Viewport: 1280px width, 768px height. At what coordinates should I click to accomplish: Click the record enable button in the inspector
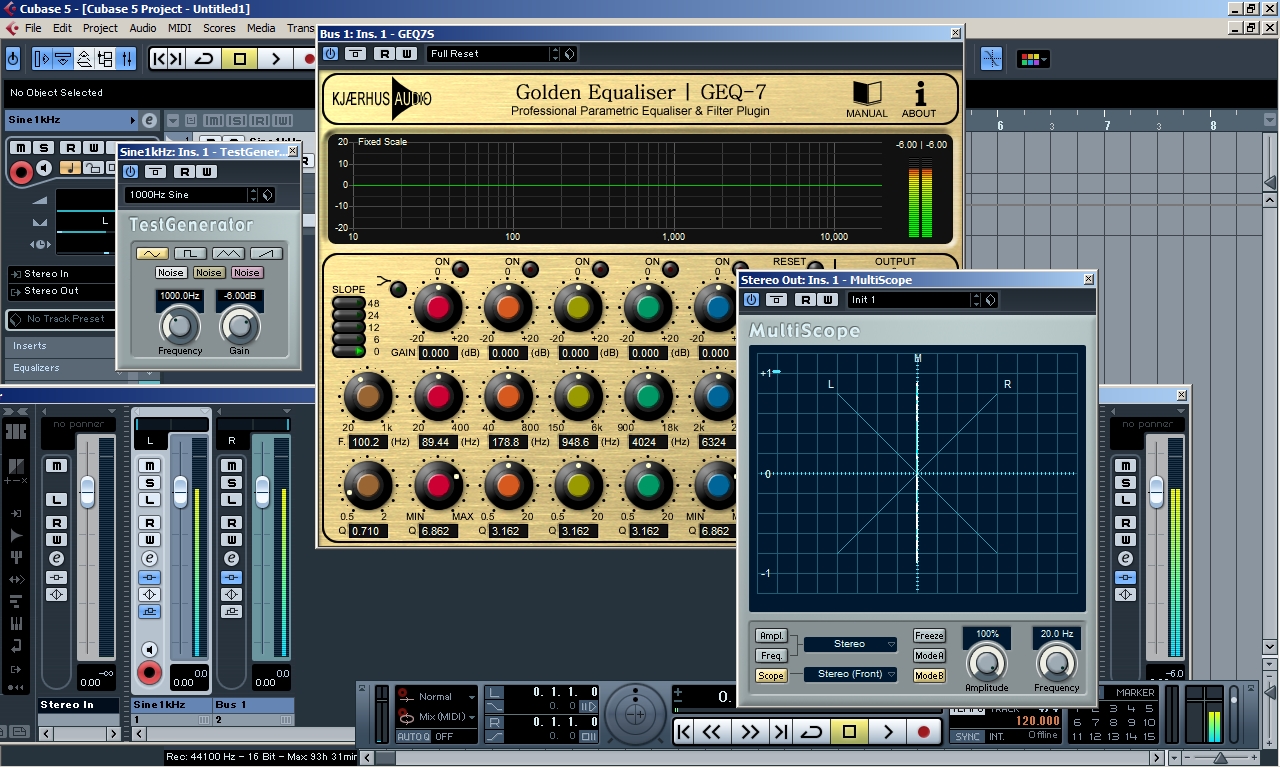click(x=20, y=173)
